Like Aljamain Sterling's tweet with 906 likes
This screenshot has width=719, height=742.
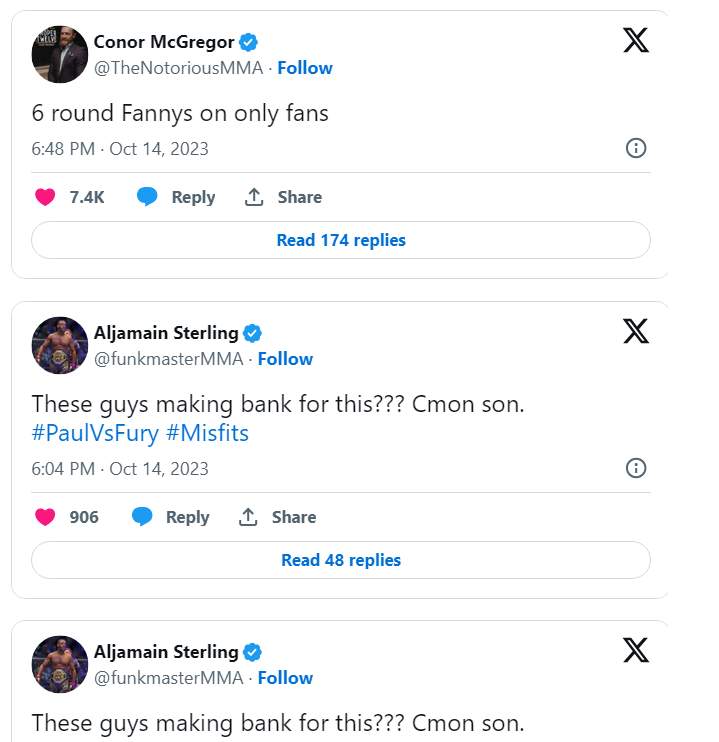pyautogui.click(x=45, y=517)
